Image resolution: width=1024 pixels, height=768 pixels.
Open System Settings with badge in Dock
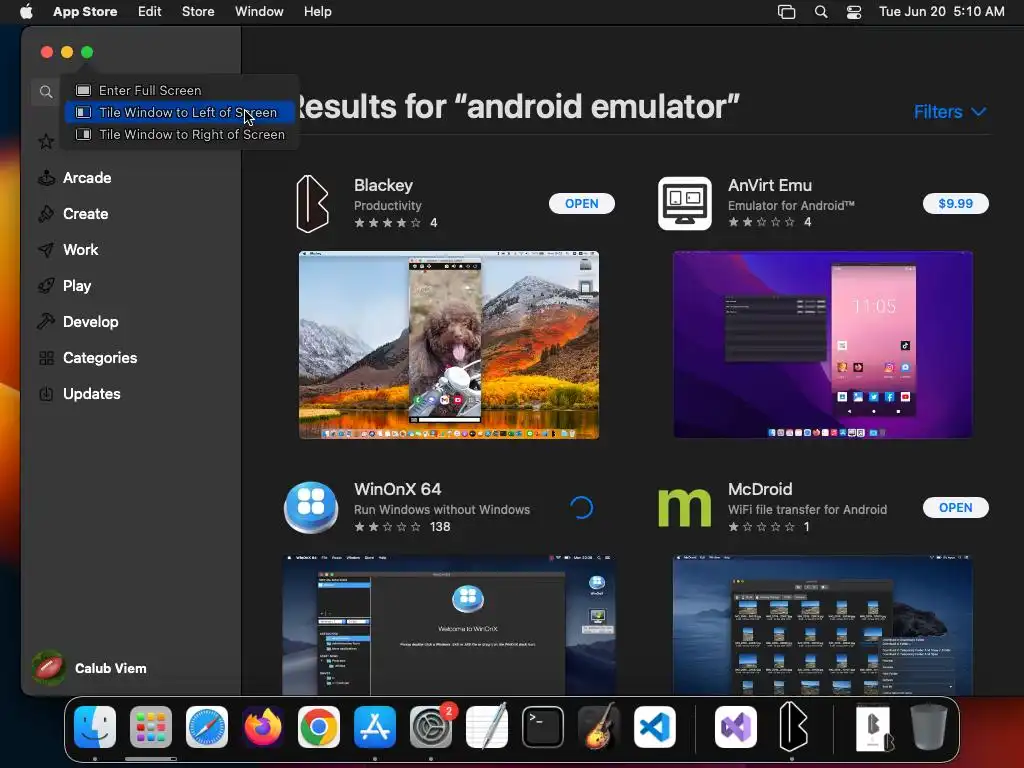[431, 727]
